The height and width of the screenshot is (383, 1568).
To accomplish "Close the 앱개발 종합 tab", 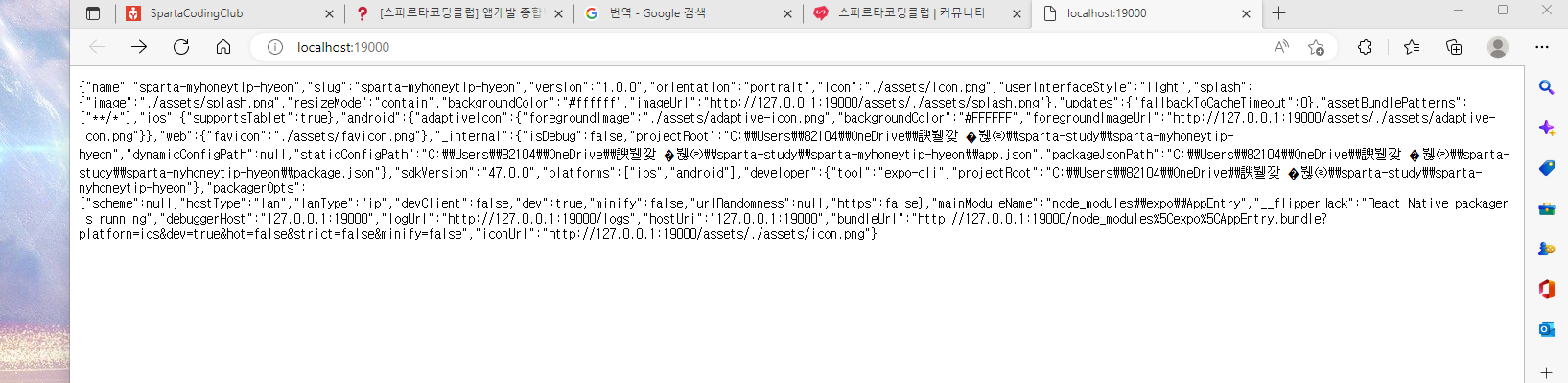I will 558,13.
